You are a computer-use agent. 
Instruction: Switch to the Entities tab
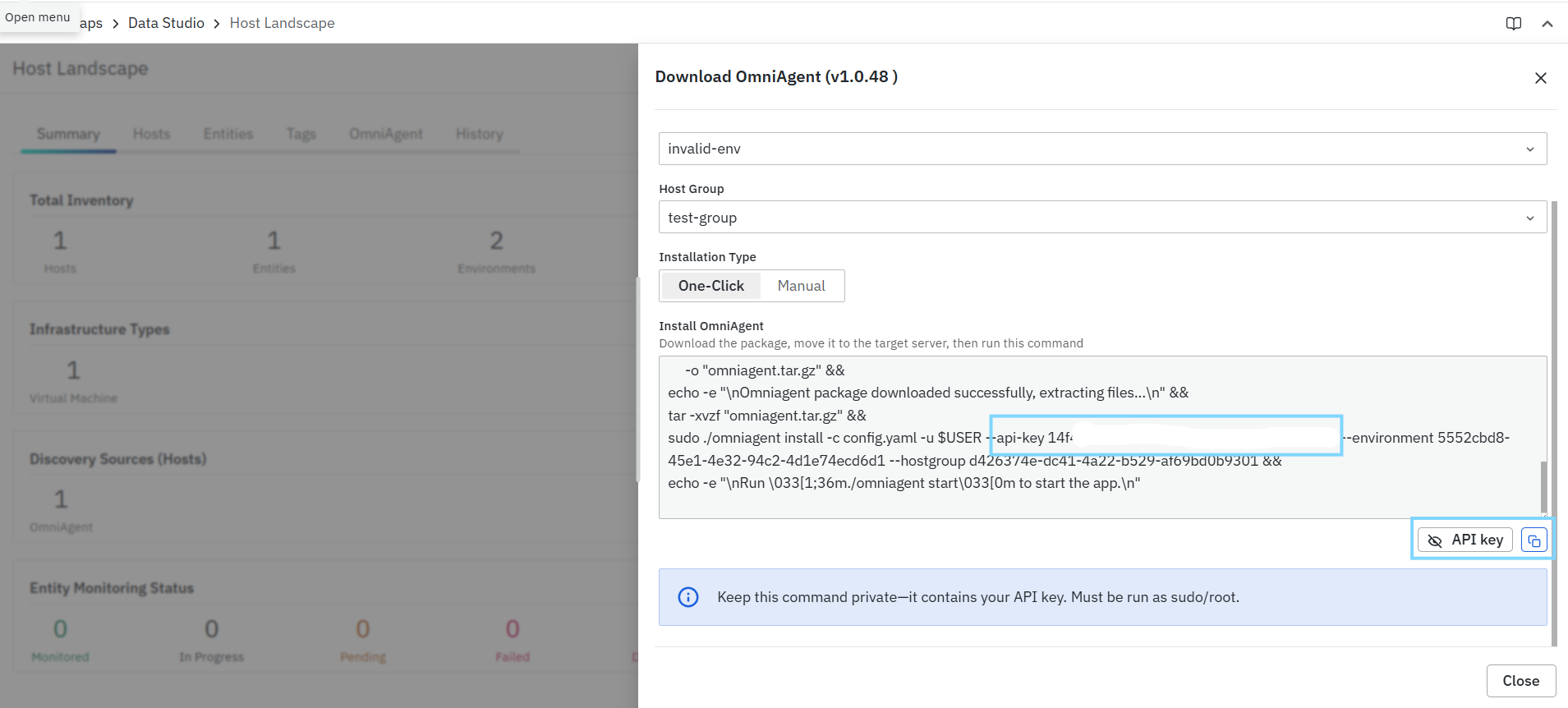228,134
